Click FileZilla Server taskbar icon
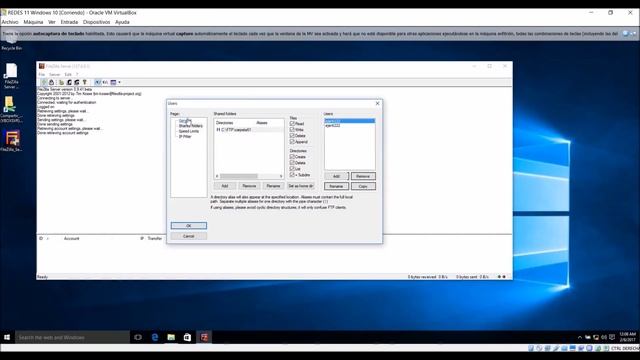This screenshot has height=360, width=640. point(204,337)
